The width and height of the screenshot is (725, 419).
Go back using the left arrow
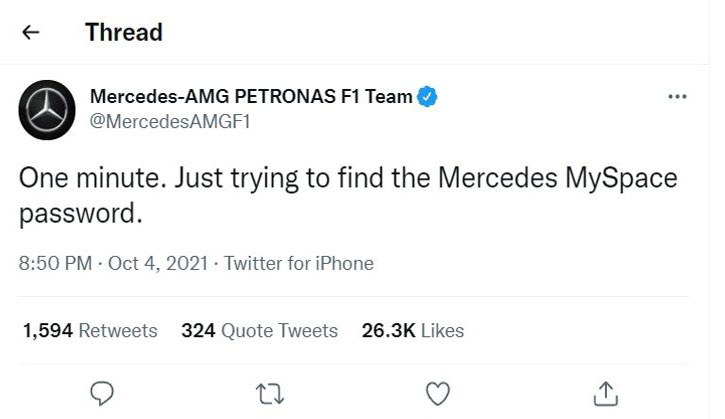click(30, 32)
